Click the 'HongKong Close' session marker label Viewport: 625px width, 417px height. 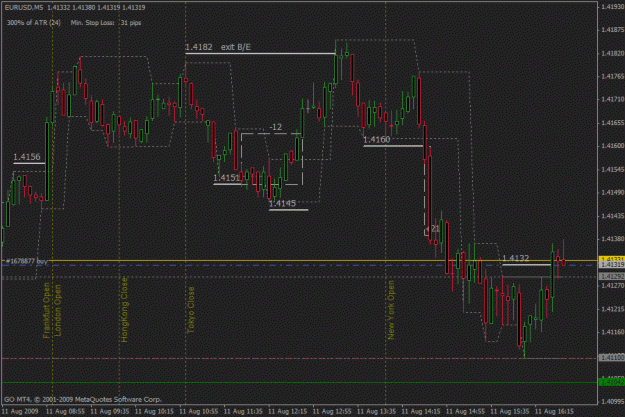(x=124, y=309)
